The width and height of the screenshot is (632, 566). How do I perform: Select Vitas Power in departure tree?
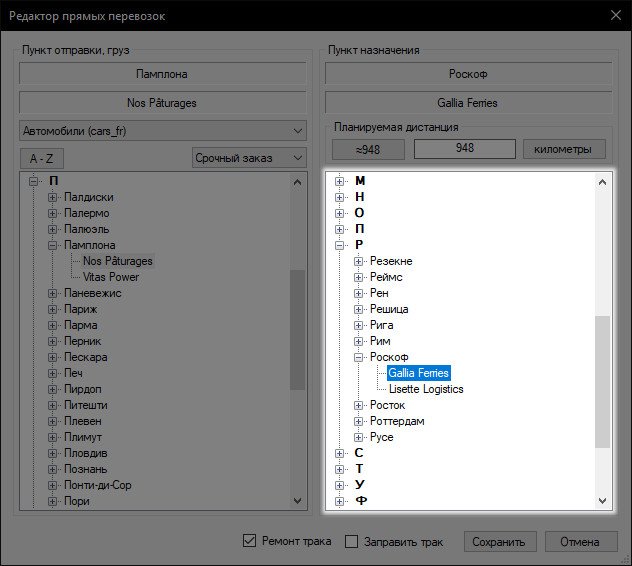coord(111,277)
